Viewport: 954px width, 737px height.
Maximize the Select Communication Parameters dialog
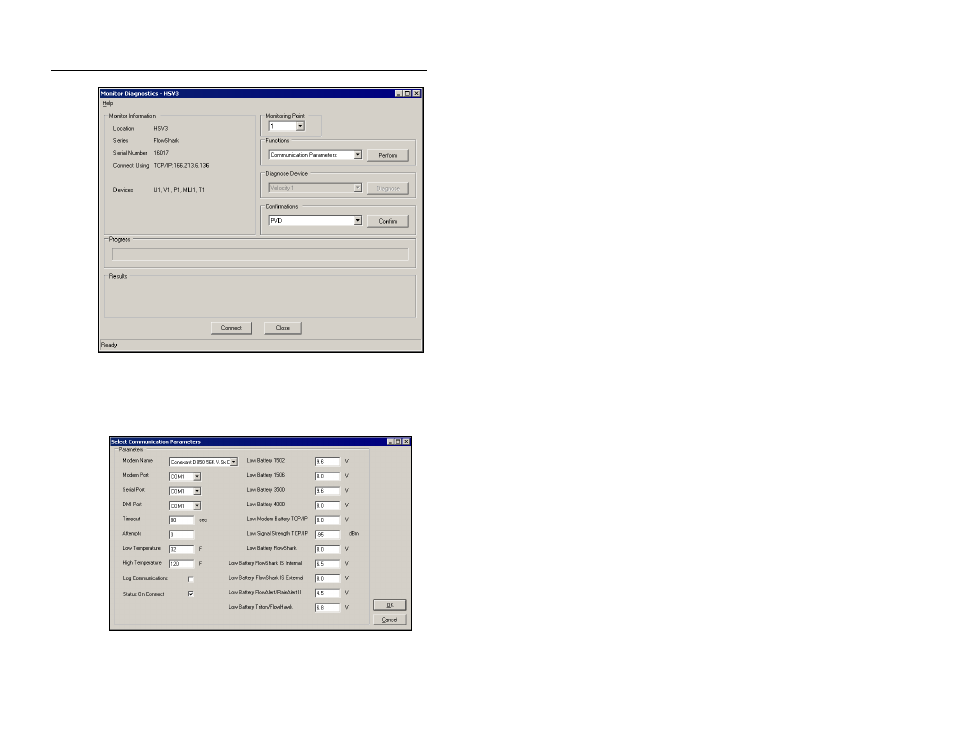click(398, 442)
